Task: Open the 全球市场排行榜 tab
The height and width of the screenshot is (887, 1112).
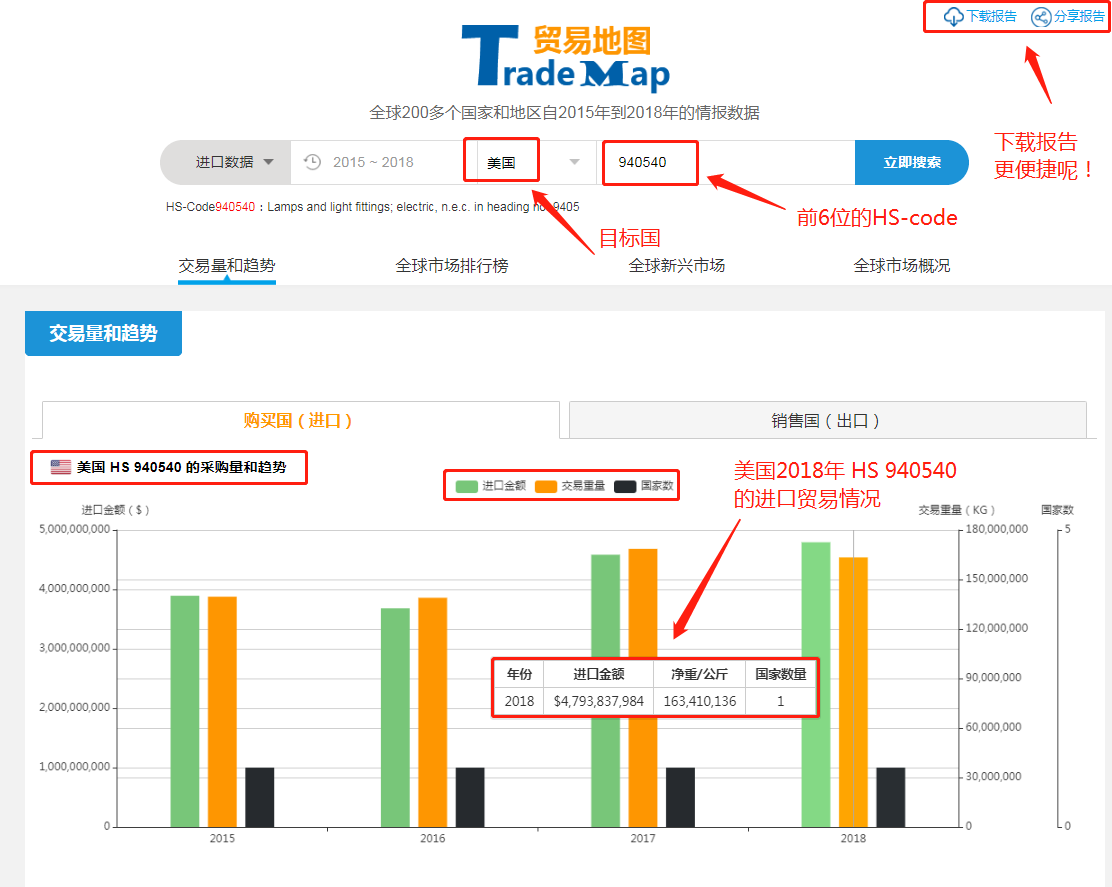Action: coord(452,266)
